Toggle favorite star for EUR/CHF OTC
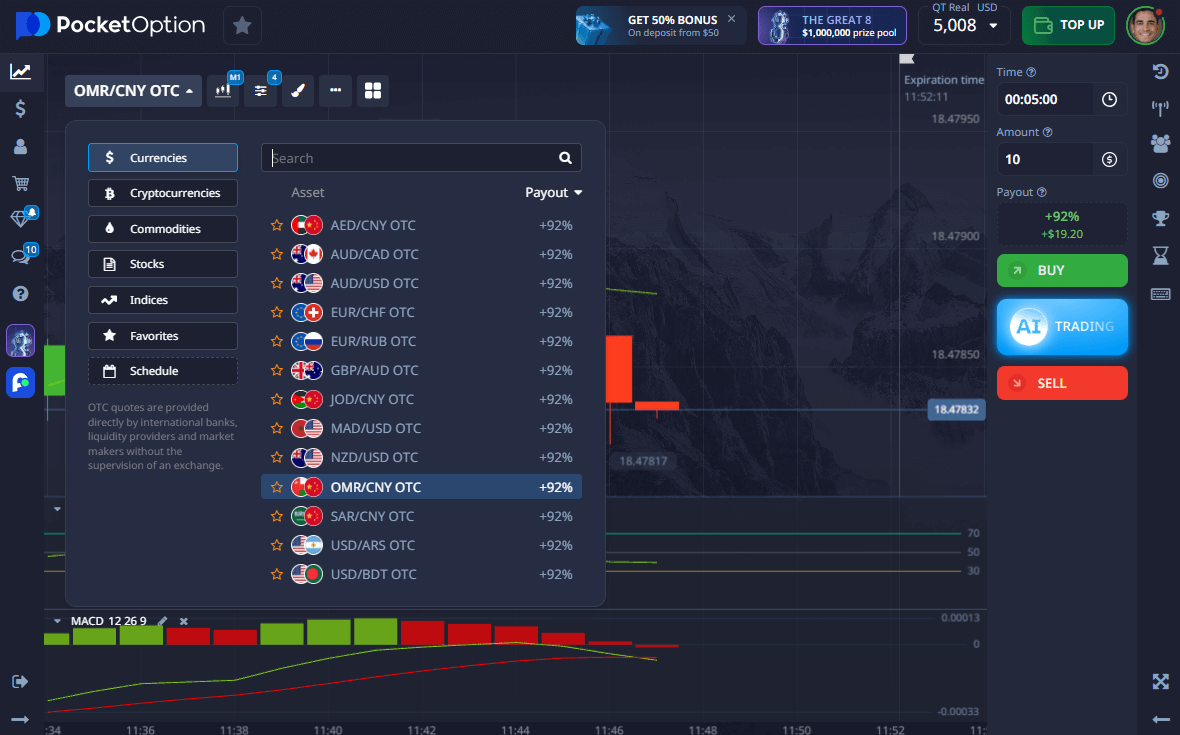Viewport: 1180px width, 735px height. point(277,312)
